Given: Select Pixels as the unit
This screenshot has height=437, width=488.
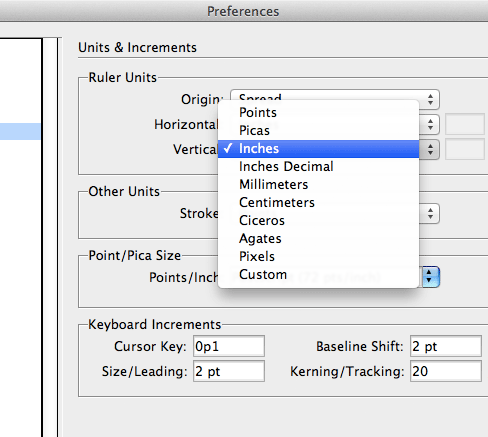Looking at the screenshot, I should tap(318, 257).
